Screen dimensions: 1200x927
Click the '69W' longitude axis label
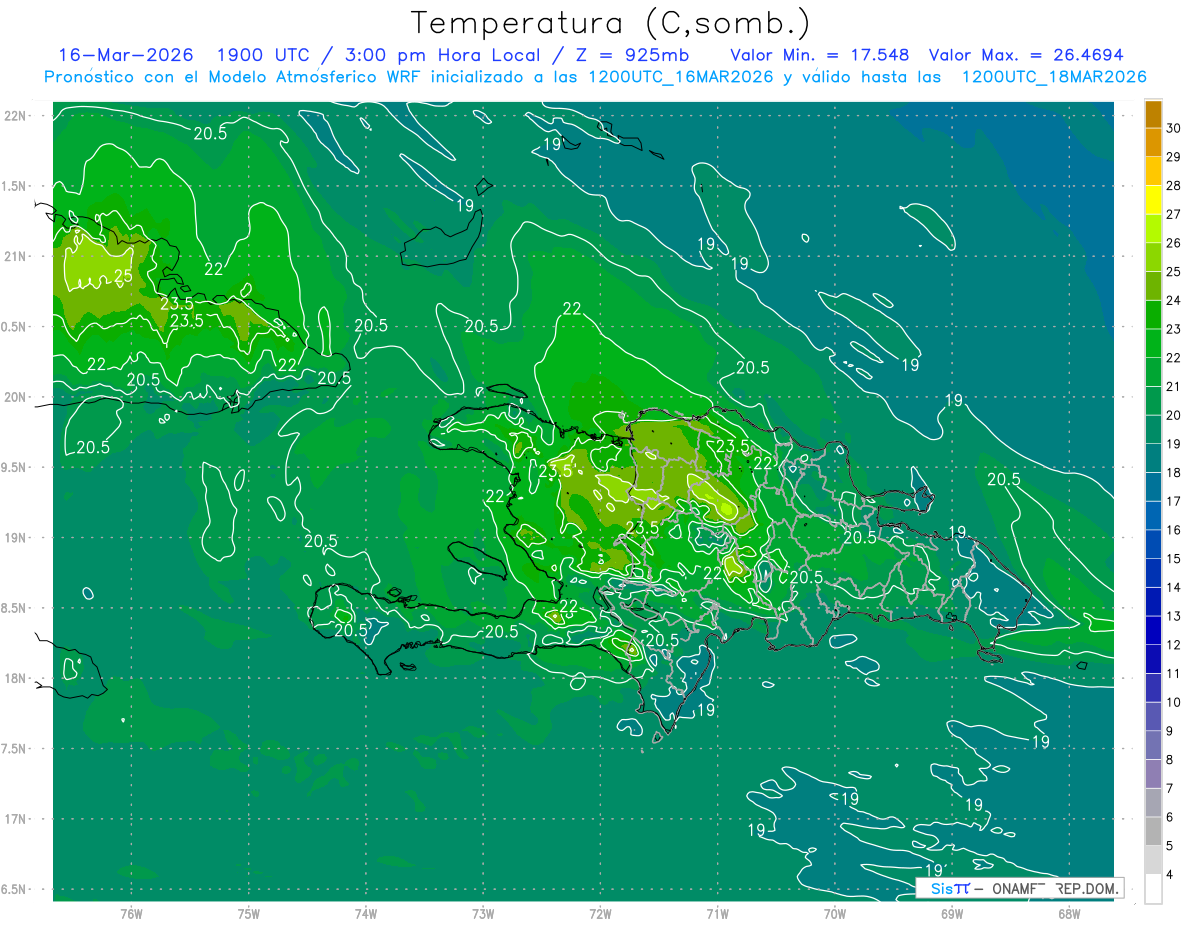pyautogui.click(x=952, y=914)
